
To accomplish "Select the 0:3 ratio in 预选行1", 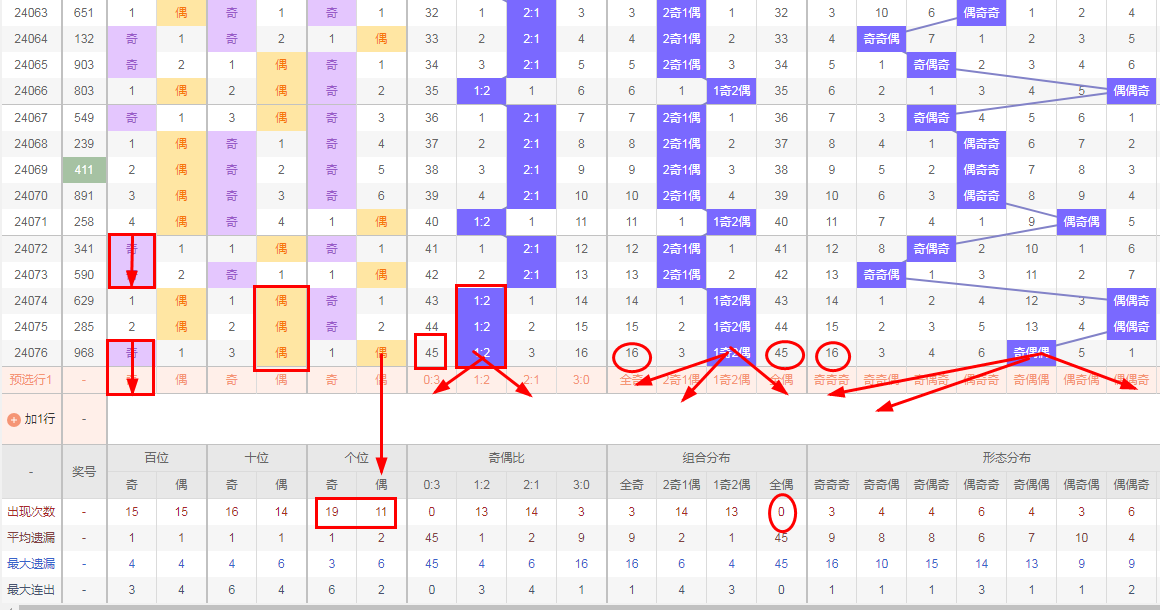I will coord(432,379).
